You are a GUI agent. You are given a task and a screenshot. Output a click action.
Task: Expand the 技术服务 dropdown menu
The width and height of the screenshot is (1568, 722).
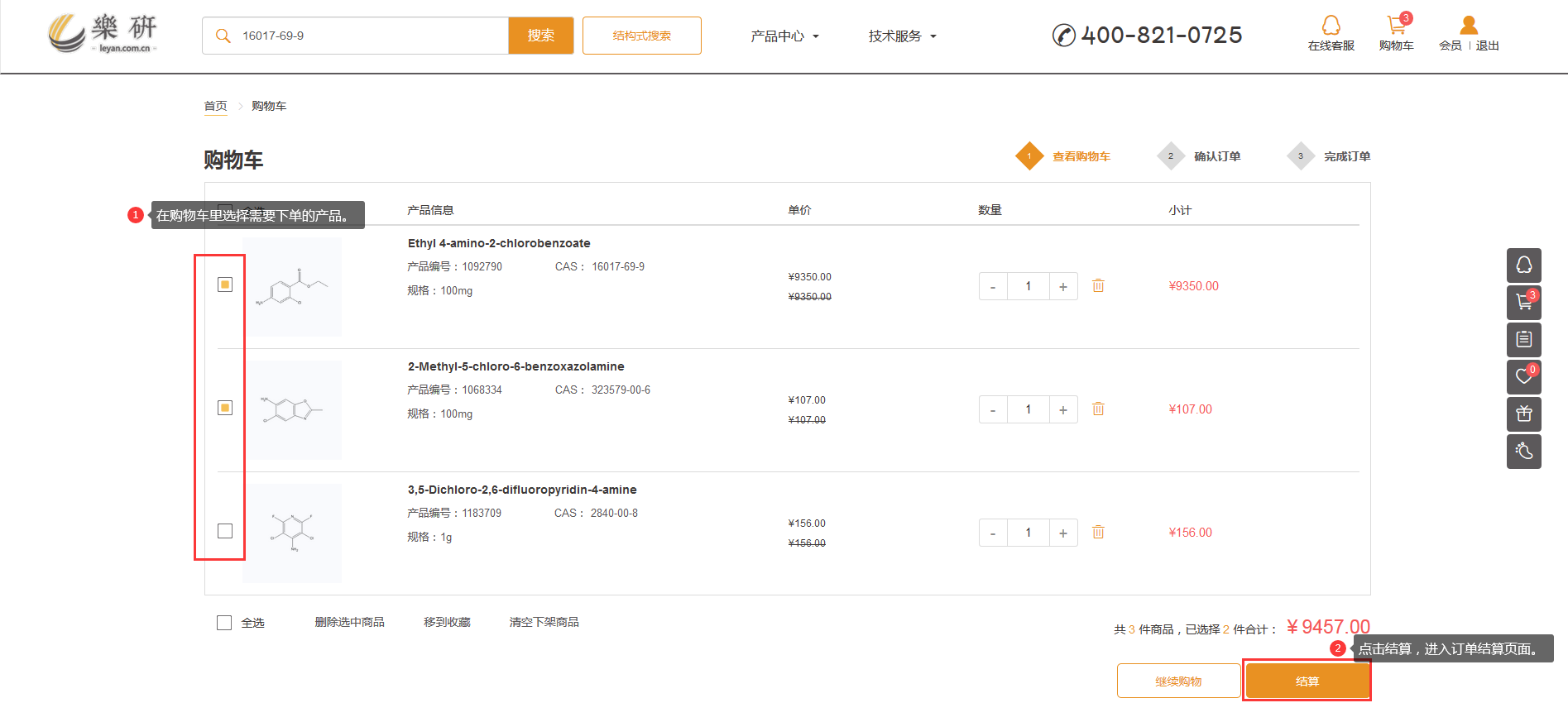[x=902, y=36]
